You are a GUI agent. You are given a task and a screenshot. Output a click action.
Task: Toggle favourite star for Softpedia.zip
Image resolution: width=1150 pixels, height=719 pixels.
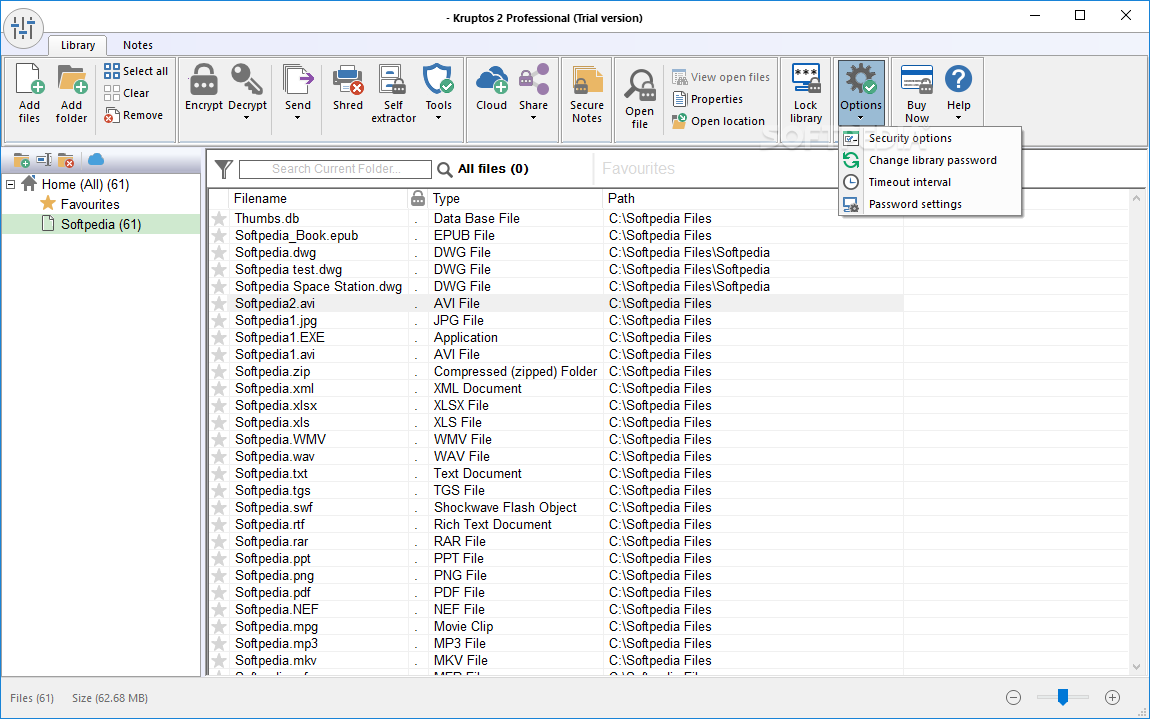tap(219, 371)
